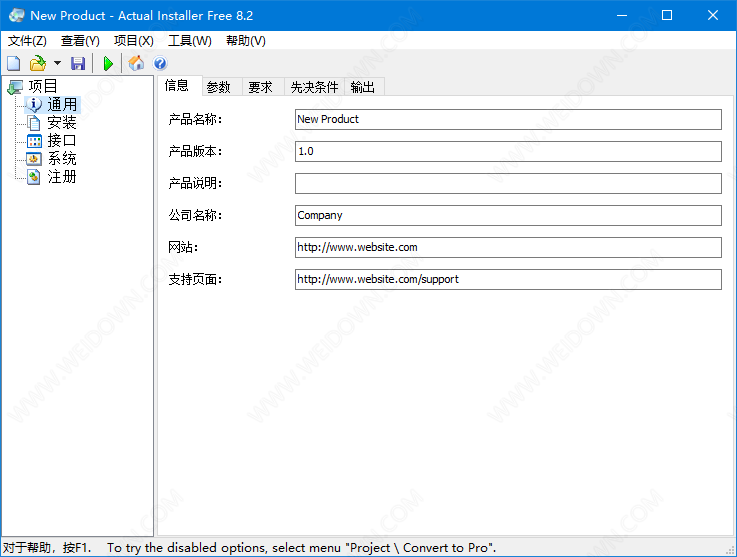Expand the open-project dropdown arrow
Image resolution: width=737 pixels, height=557 pixels.
(x=57, y=63)
